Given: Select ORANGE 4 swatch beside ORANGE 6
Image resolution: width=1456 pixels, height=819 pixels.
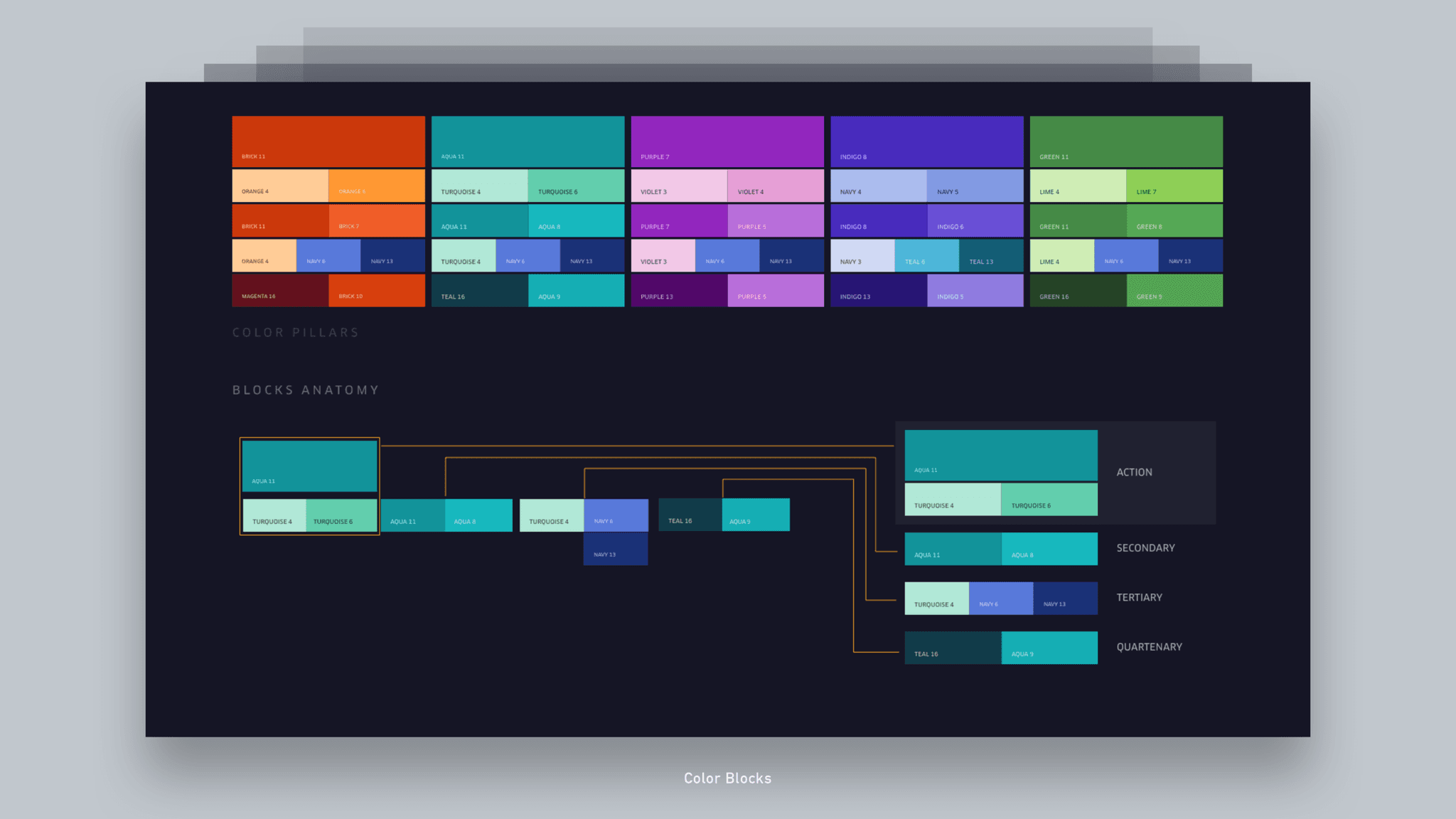Looking at the screenshot, I should [x=280, y=186].
